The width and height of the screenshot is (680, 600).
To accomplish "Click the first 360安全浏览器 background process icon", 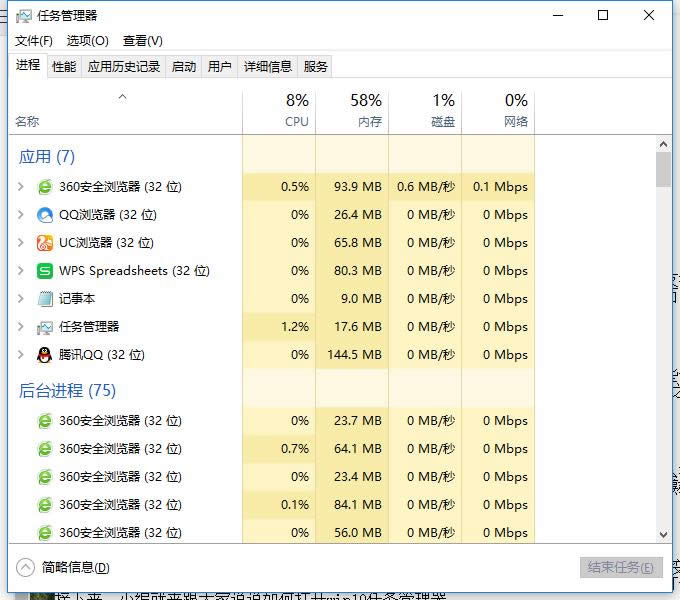I will coord(45,421).
